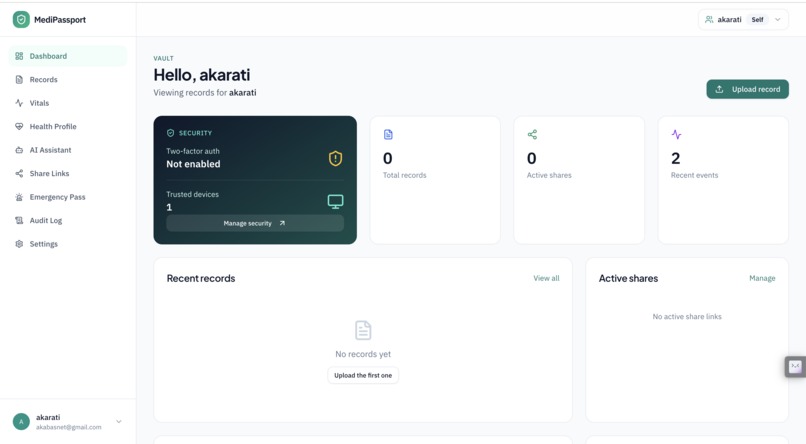The width and height of the screenshot is (806, 444).
Task: Click the people icon in profile switcher
Action: 709,20
